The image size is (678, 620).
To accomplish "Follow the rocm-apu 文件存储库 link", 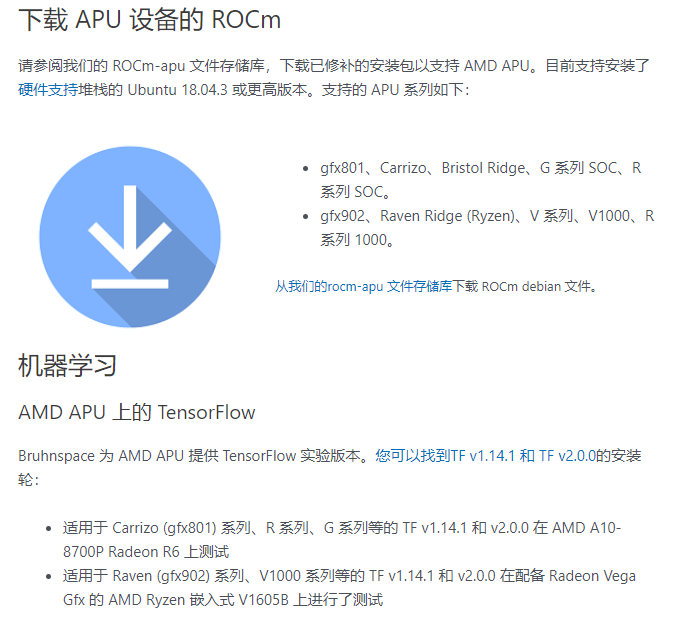I will point(364,286).
